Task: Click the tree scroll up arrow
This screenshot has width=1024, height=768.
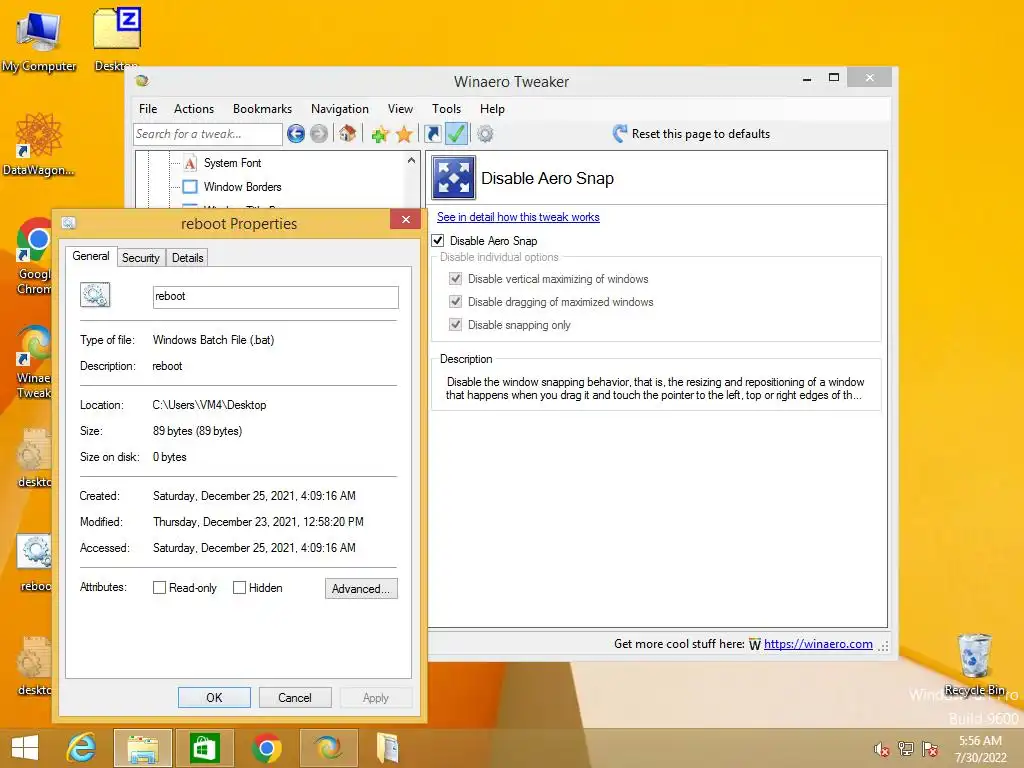Action: [411, 160]
